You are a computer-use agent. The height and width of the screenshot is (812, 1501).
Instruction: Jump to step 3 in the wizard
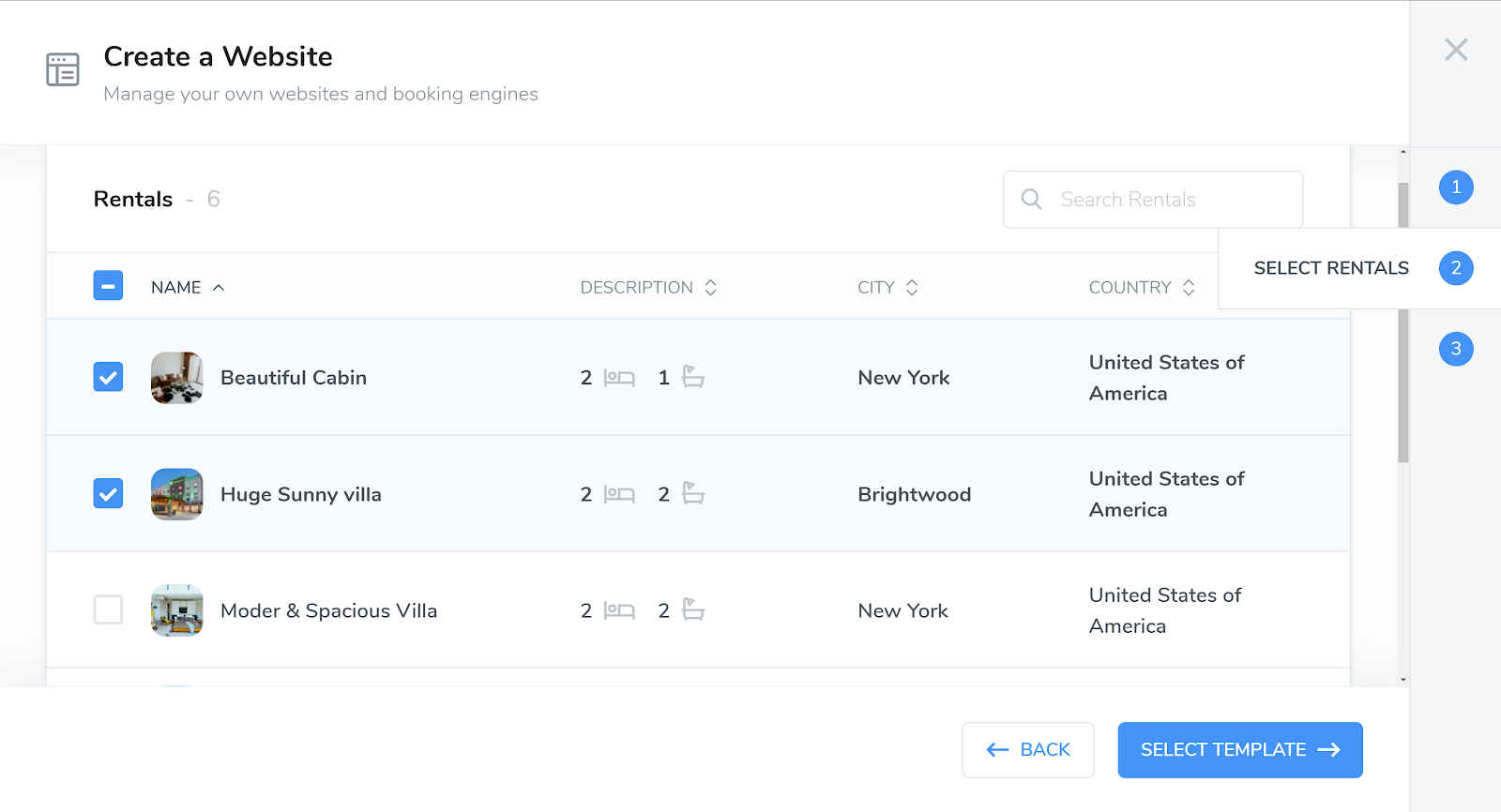(1456, 349)
